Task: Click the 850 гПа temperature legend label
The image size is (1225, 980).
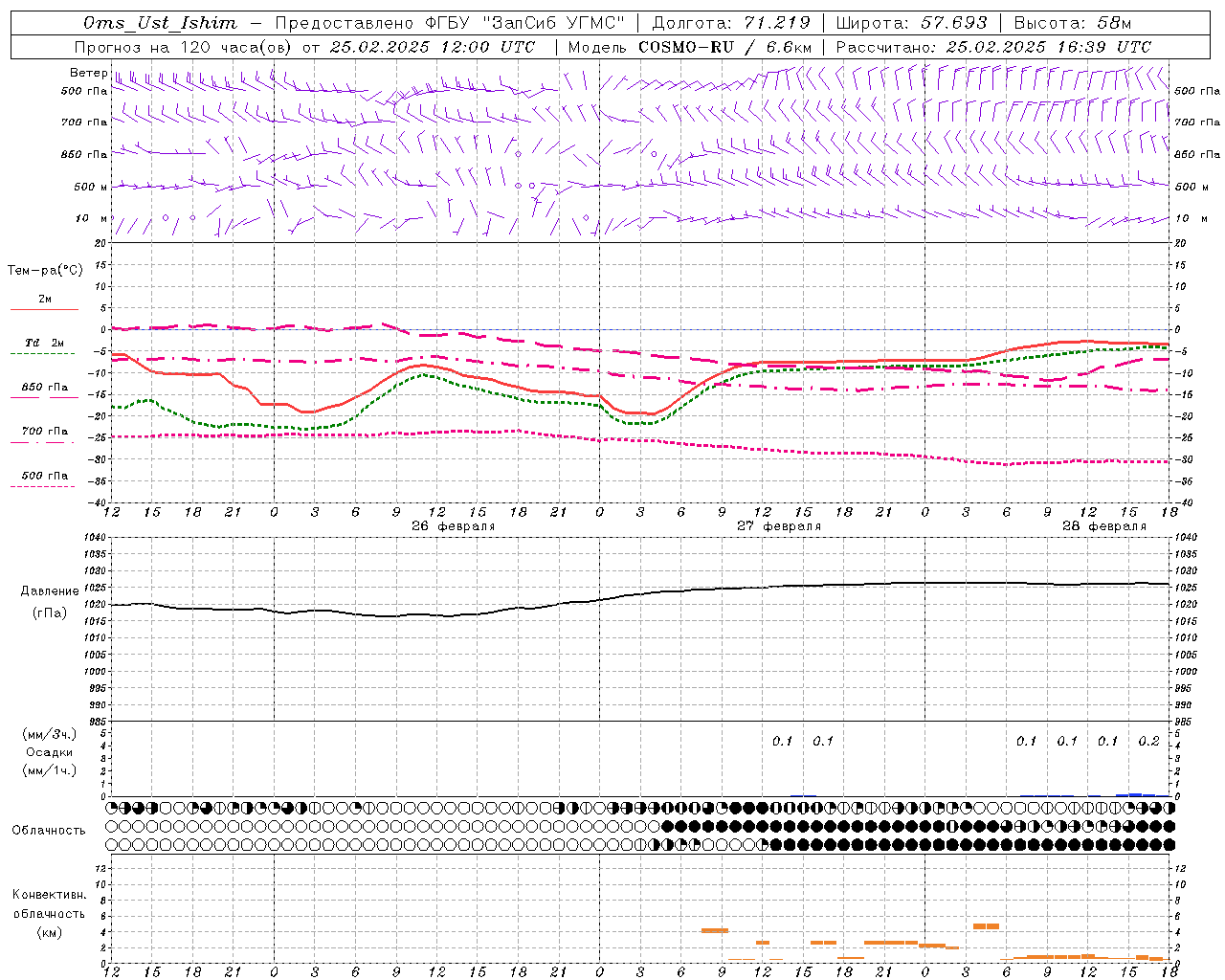Action: point(44,388)
